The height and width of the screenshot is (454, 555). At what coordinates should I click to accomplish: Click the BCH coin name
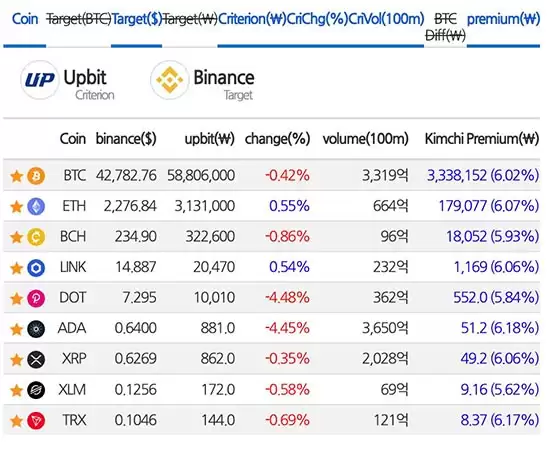tap(73, 236)
